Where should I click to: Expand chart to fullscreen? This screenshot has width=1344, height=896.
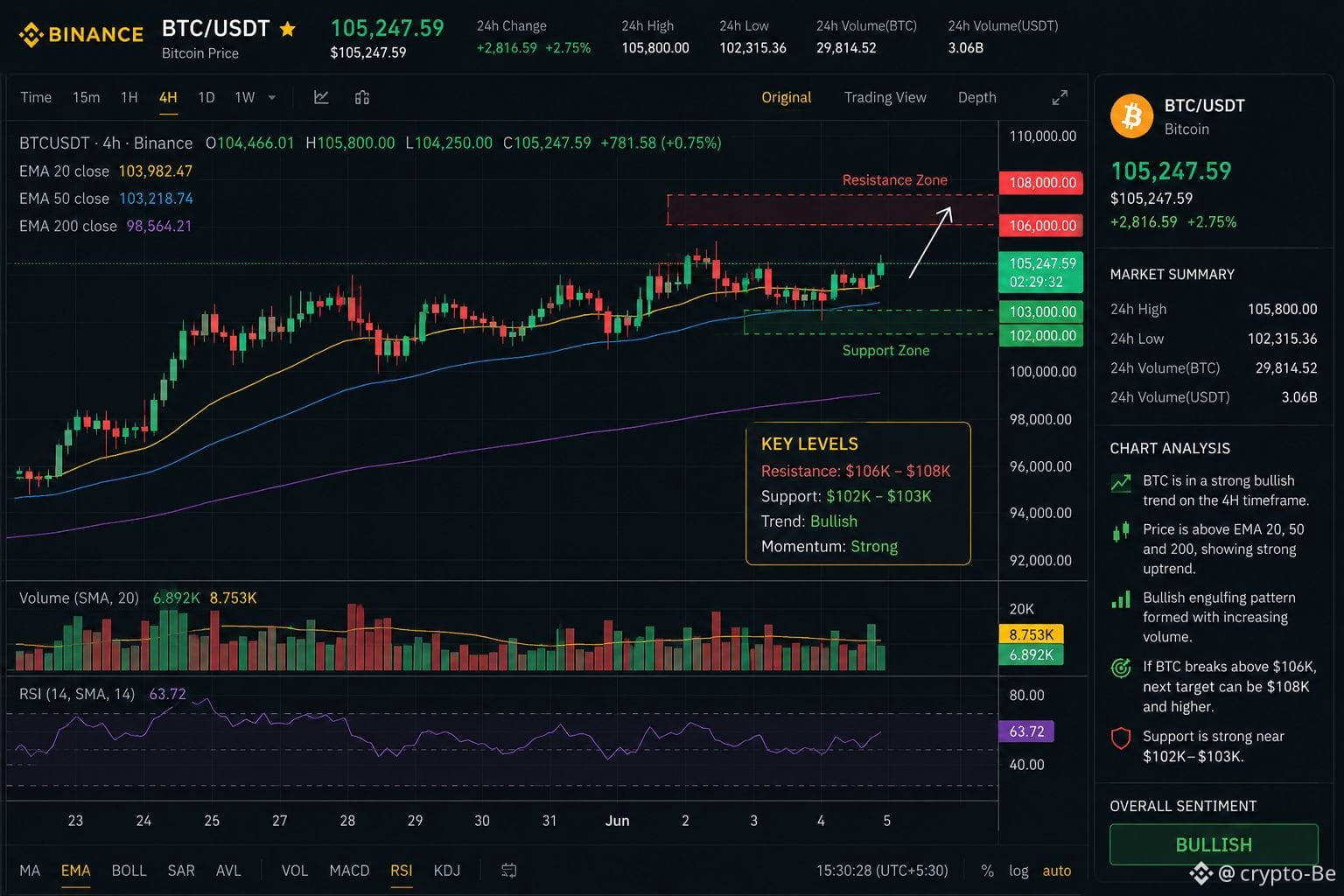tap(1060, 97)
